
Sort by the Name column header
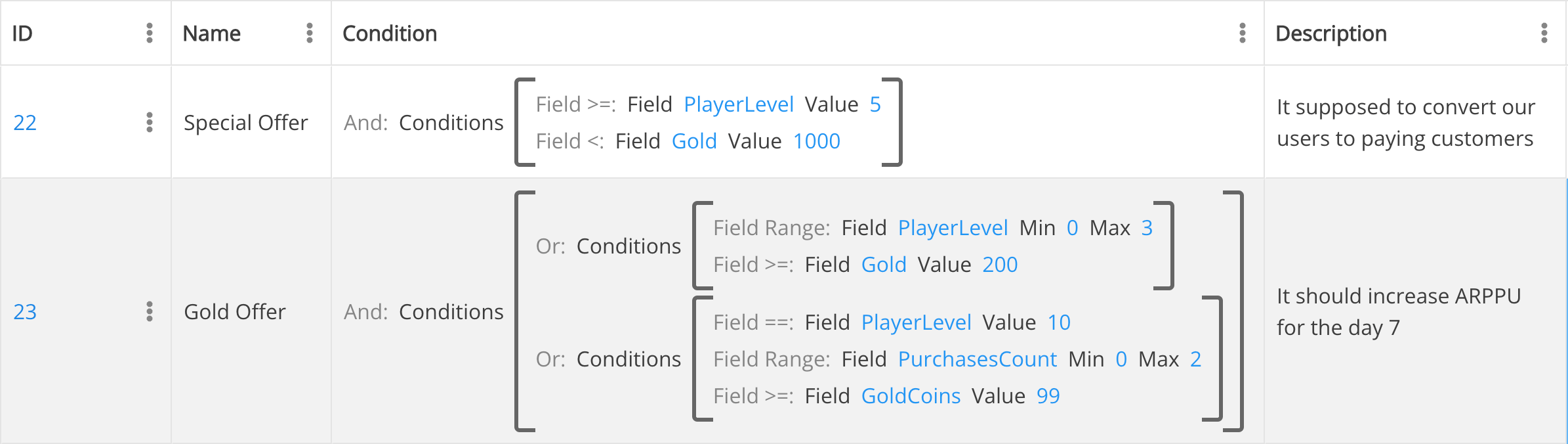pos(211,33)
